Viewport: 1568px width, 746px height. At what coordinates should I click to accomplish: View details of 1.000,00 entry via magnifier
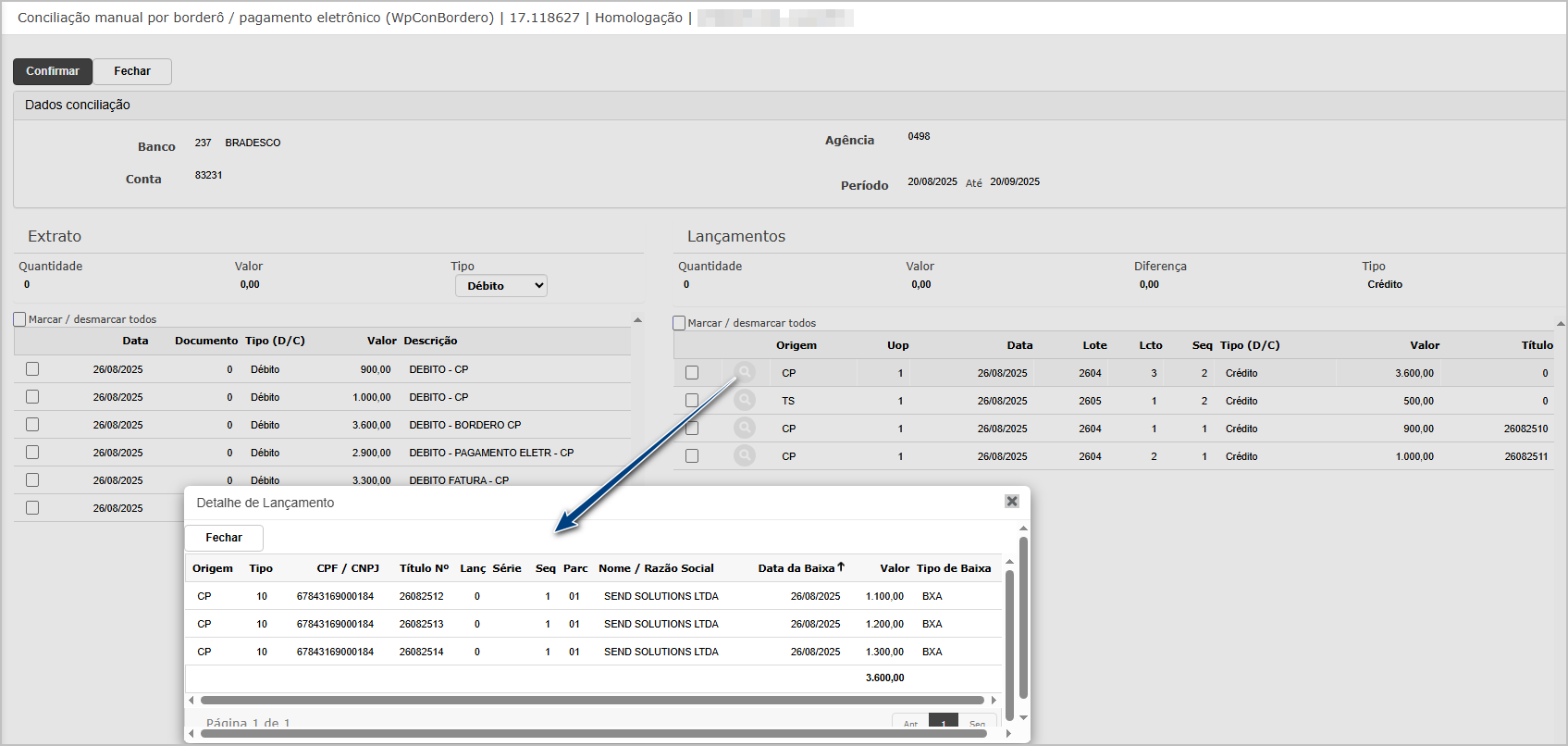click(x=745, y=455)
